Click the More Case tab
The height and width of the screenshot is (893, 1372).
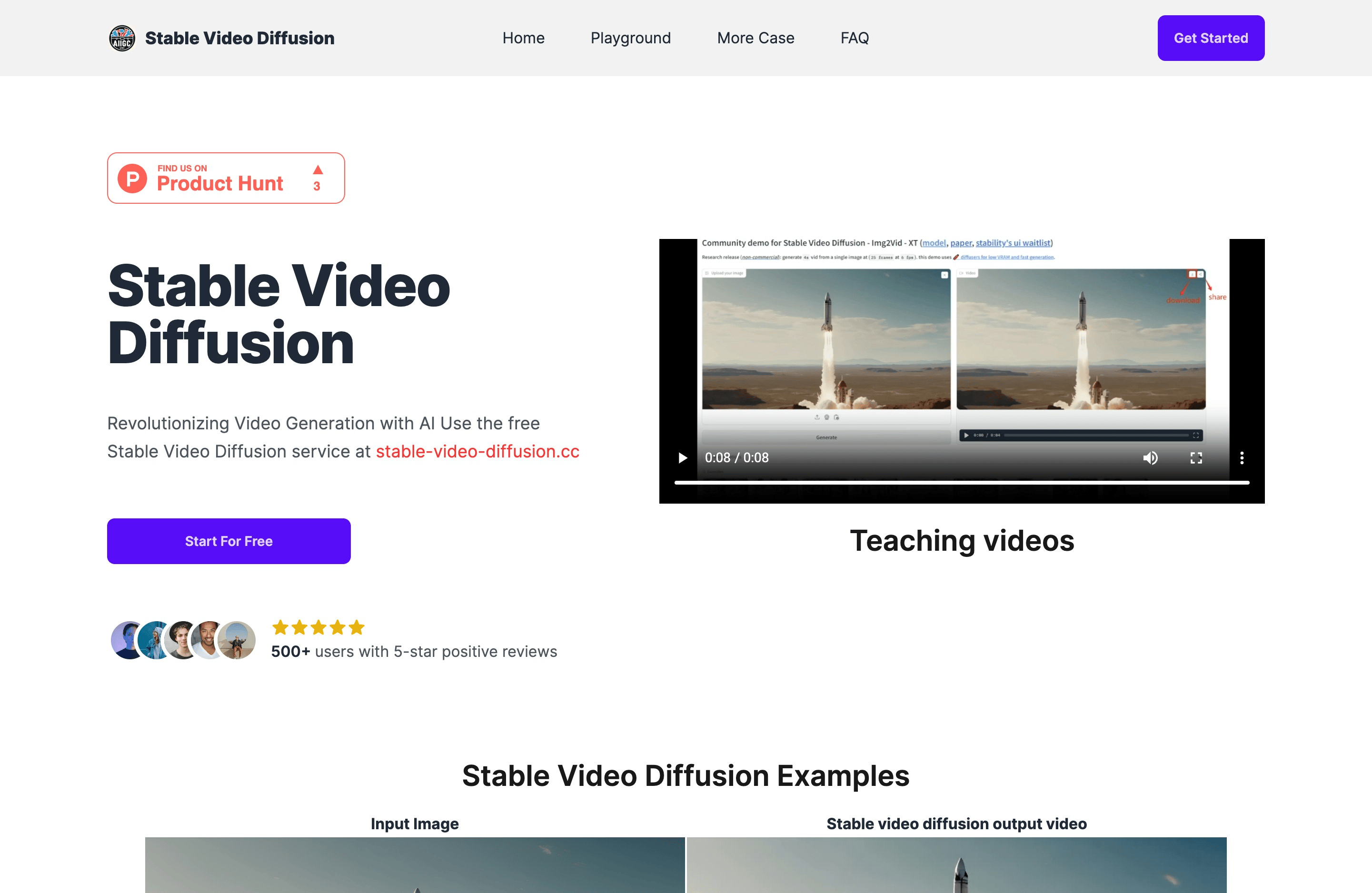tap(756, 38)
